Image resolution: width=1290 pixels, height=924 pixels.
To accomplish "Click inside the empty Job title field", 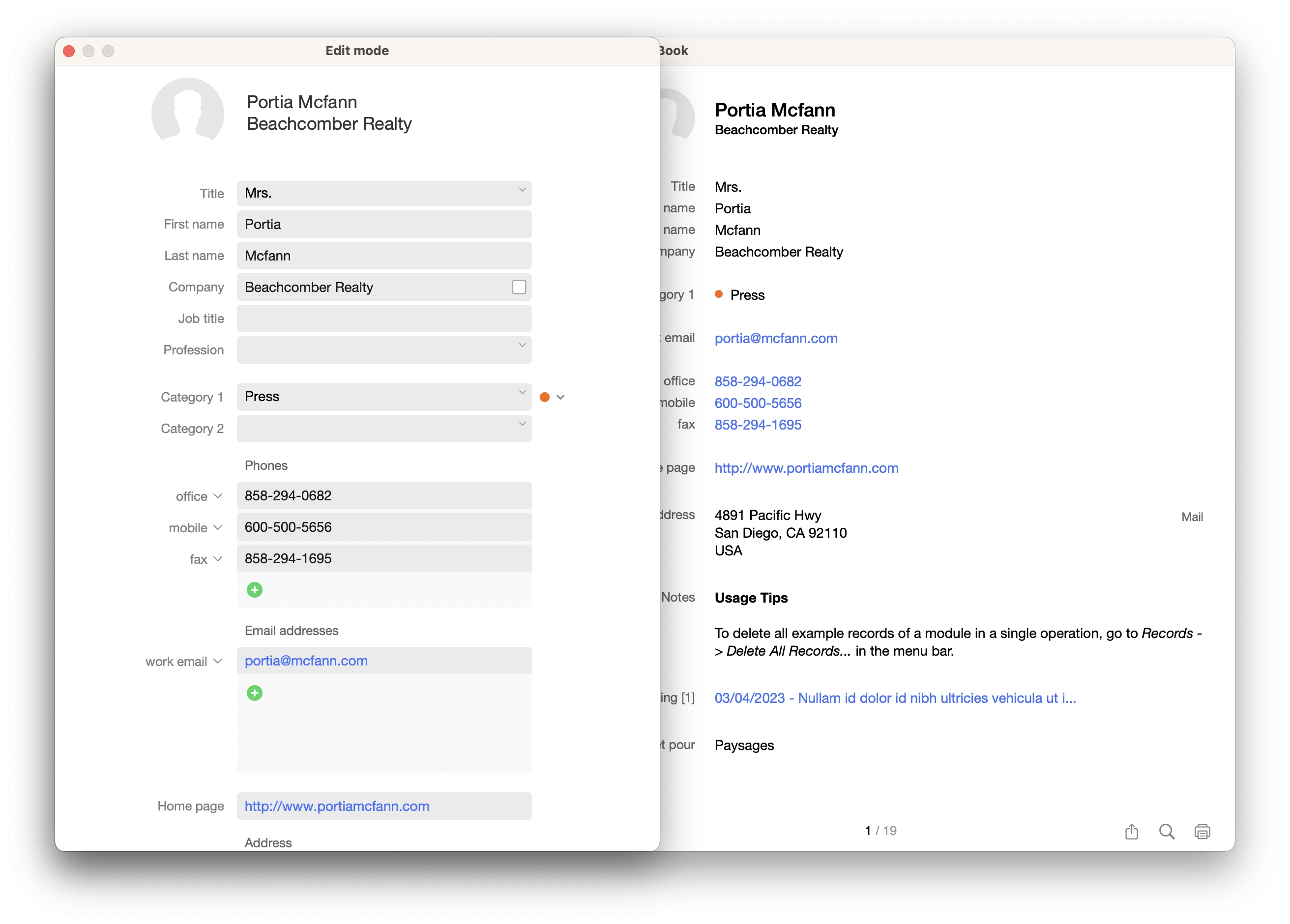I will (x=384, y=318).
